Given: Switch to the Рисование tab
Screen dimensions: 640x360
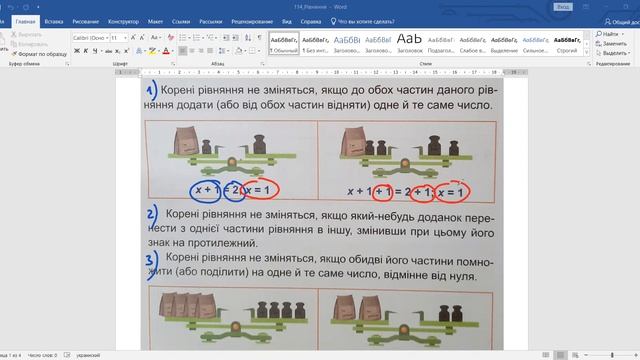Looking at the screenshot, I should pyautogui.click(x=86, y=22).
